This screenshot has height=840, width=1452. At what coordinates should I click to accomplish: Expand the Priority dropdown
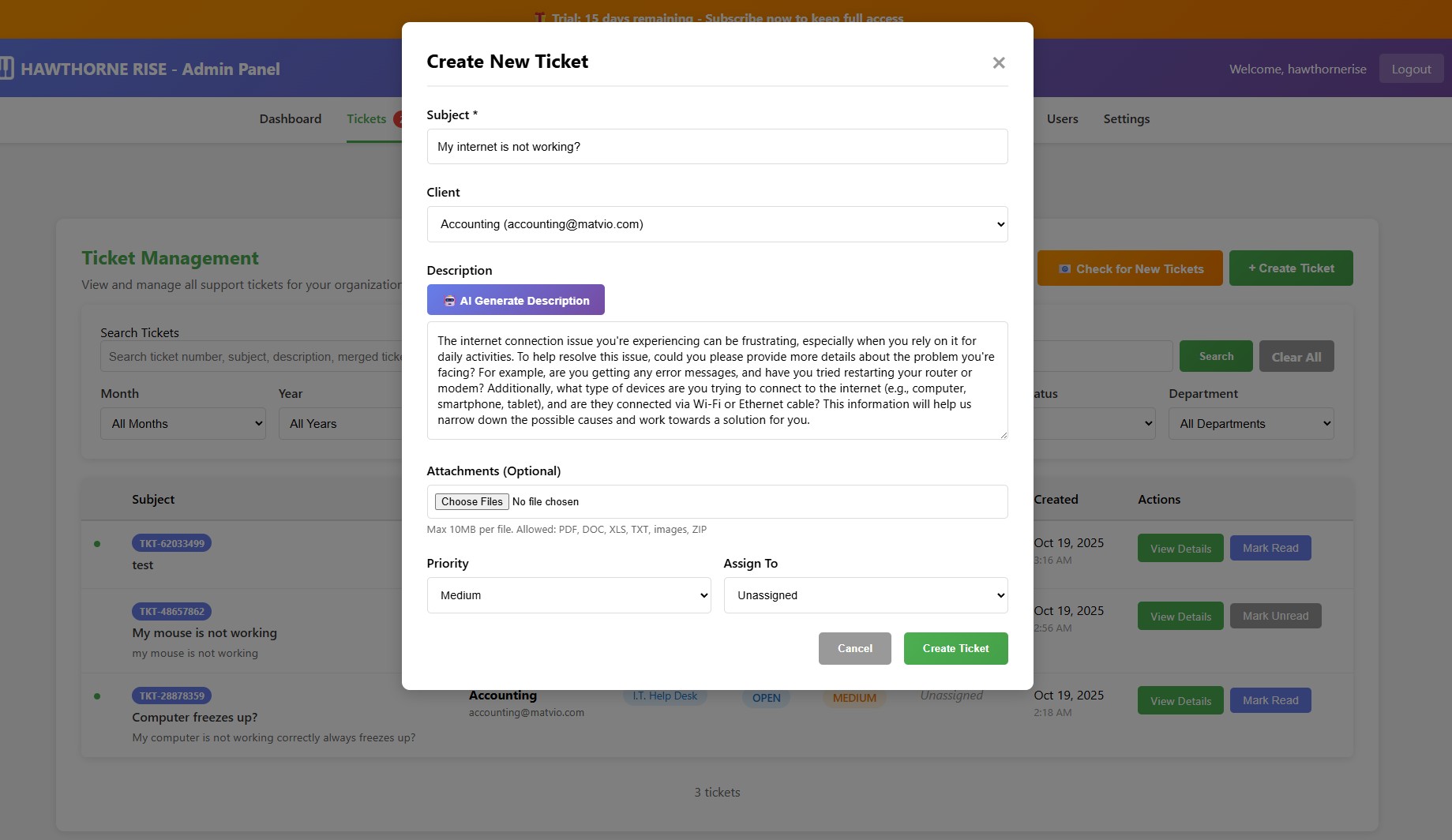click(568, 595)
